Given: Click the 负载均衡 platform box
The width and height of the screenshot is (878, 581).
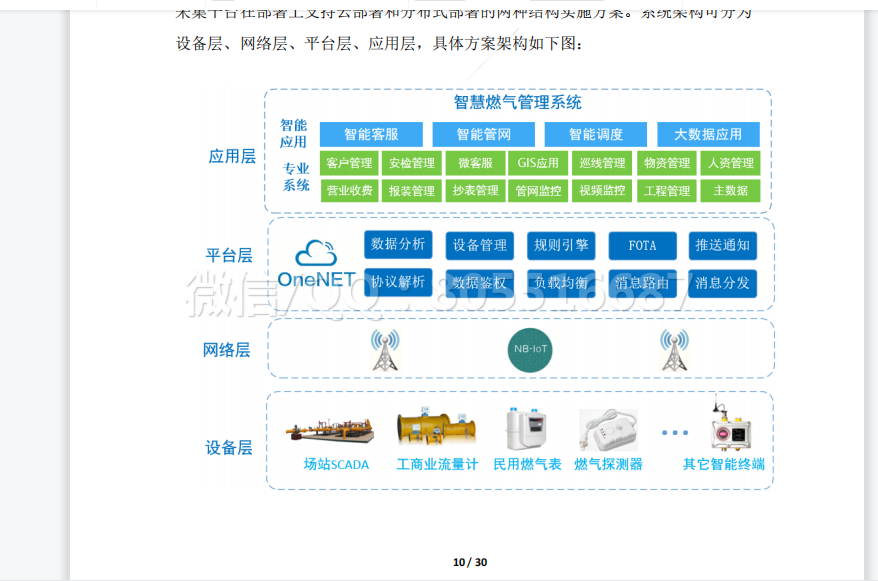Looking at the screenshot, I should pyautogui.click(x=561, y=283).
